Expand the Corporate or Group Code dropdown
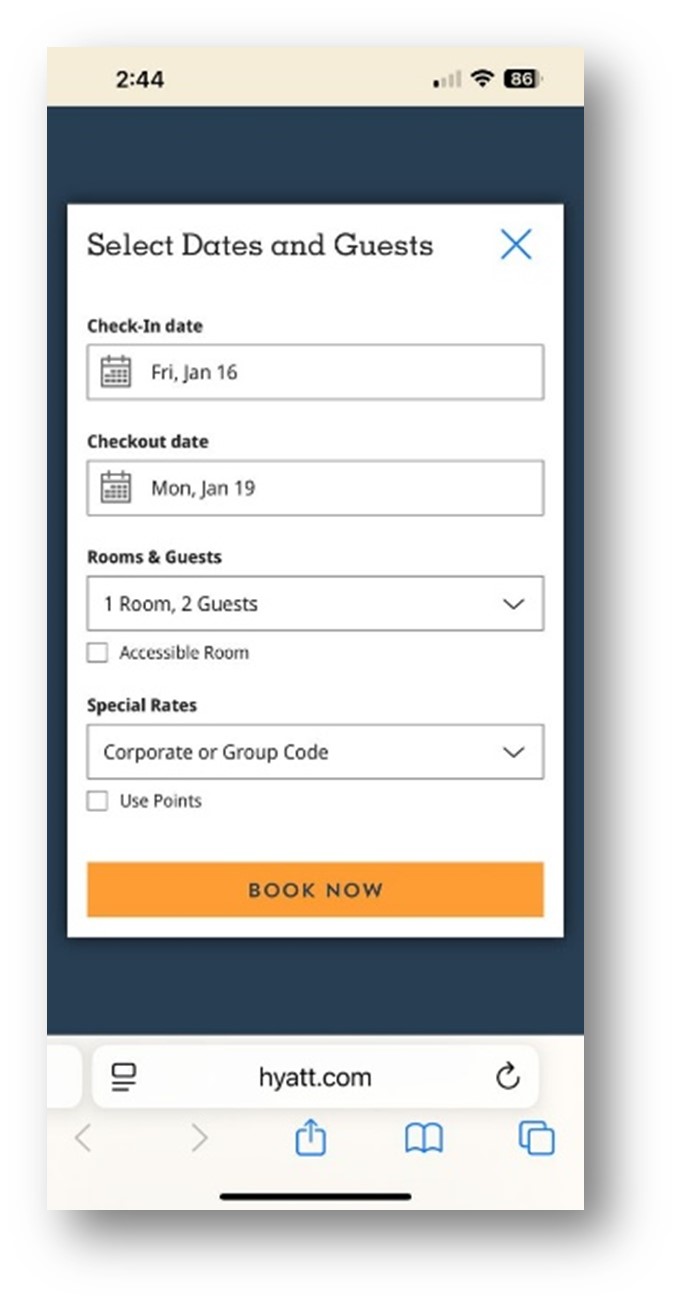The width and height of the screenshot is (679, 1305). pyautogui.click(x=315, y=752)
